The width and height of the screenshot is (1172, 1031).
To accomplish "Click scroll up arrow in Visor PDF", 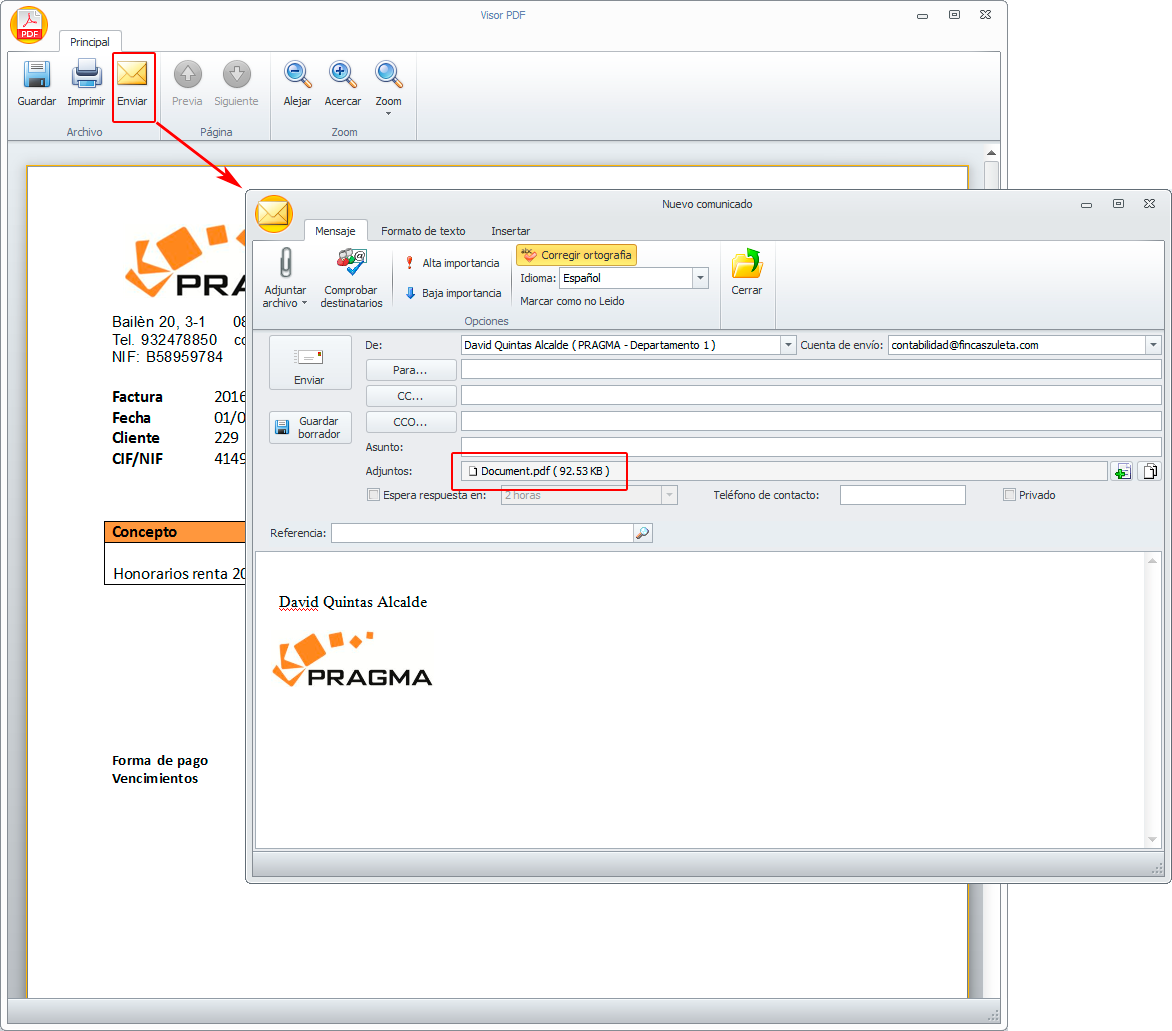I will (991, 153).
